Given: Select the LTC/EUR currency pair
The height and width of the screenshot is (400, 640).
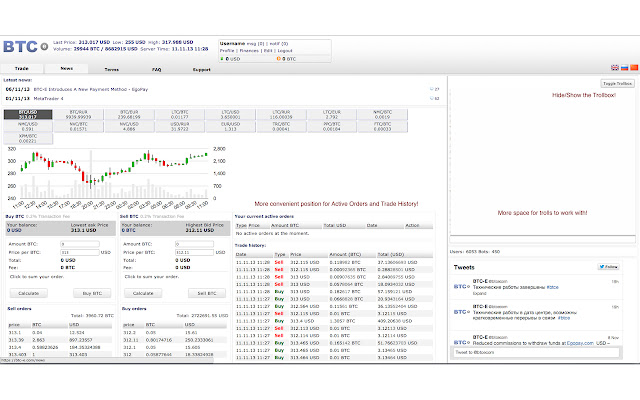Looking at the screenshot, I should [332, 114].
